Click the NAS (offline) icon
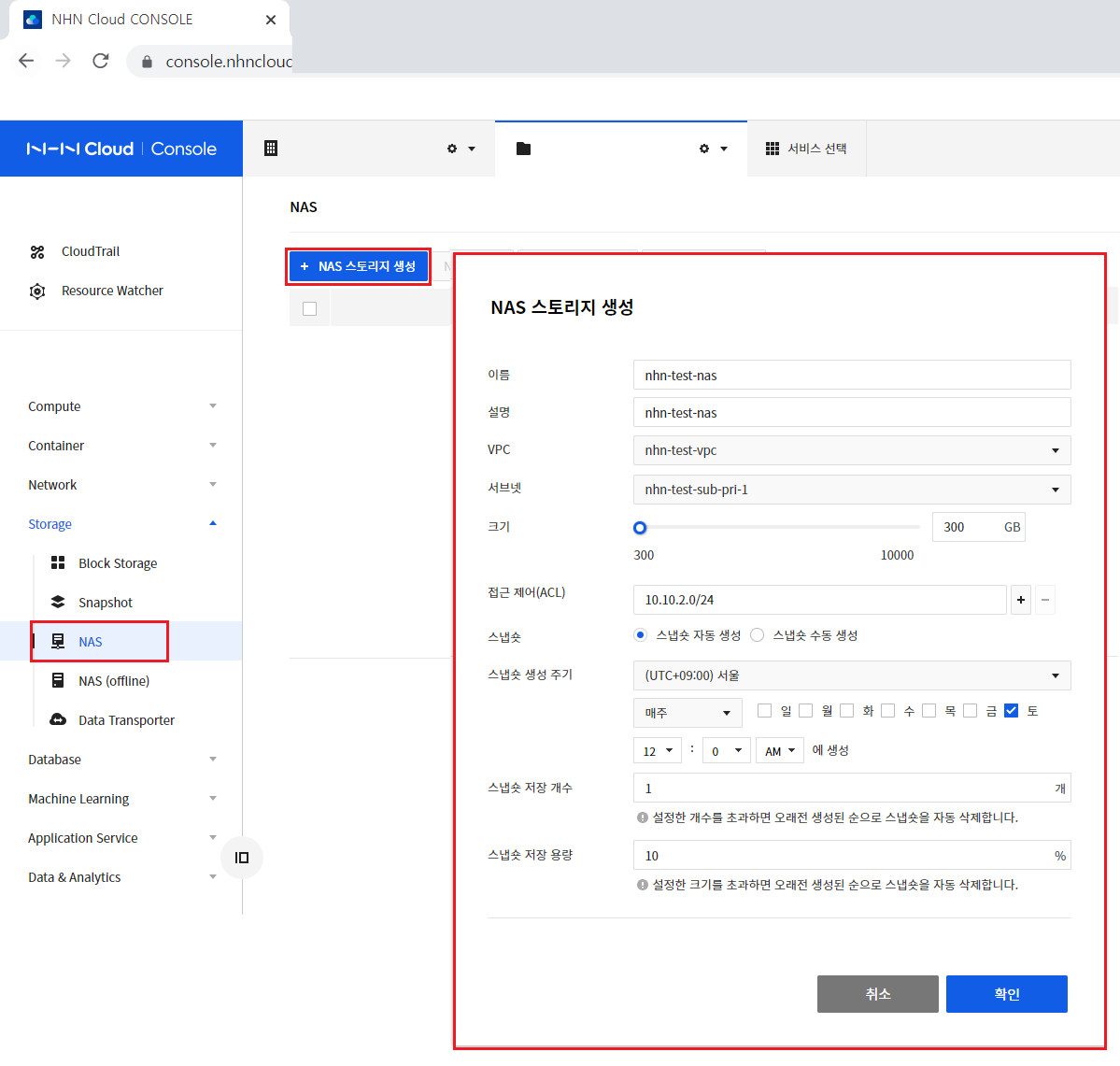Screen dimensions: 1120x1066 point(58,680)
